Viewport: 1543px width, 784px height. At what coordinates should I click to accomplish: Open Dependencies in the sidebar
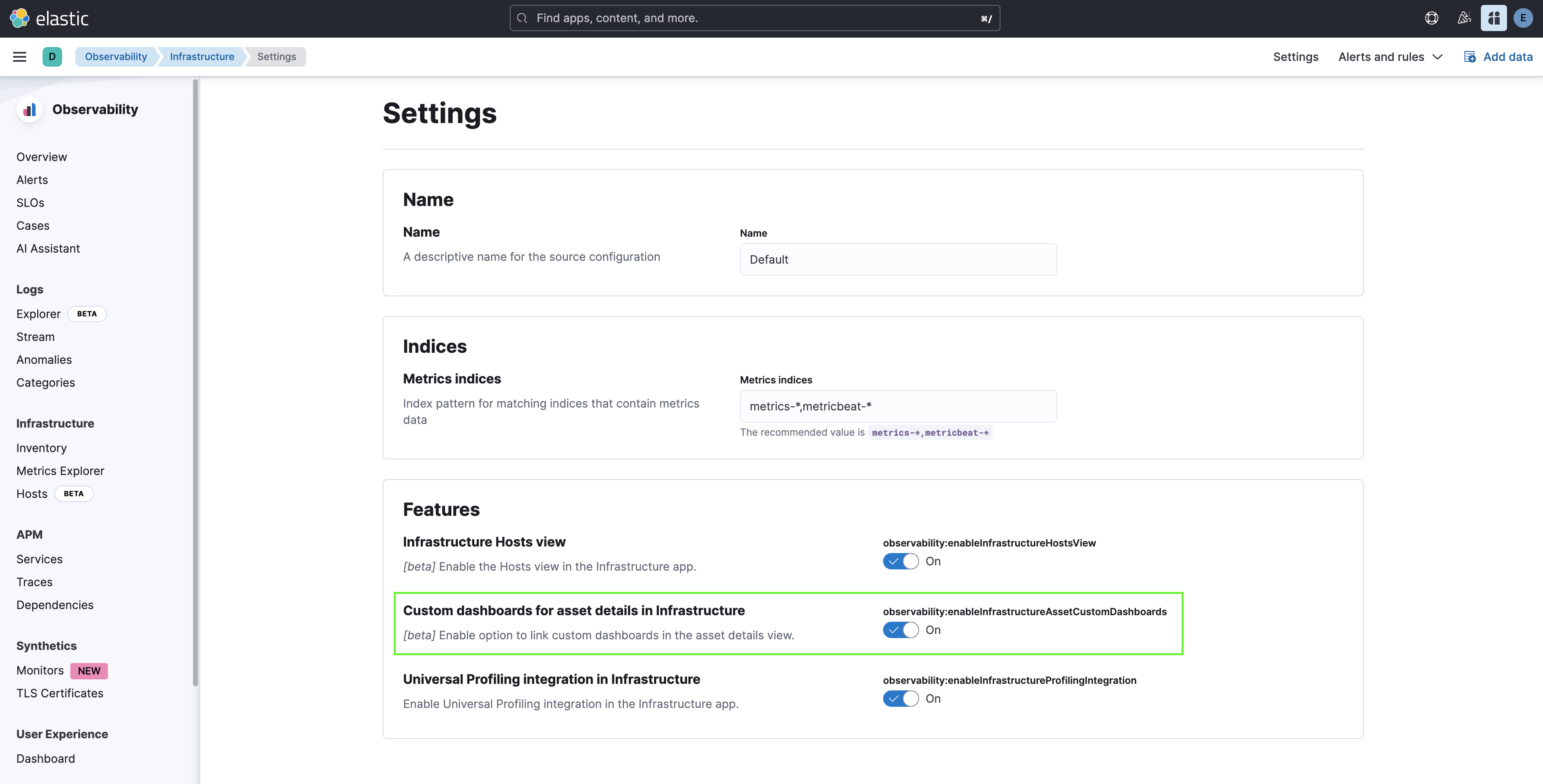click(55, 605)
